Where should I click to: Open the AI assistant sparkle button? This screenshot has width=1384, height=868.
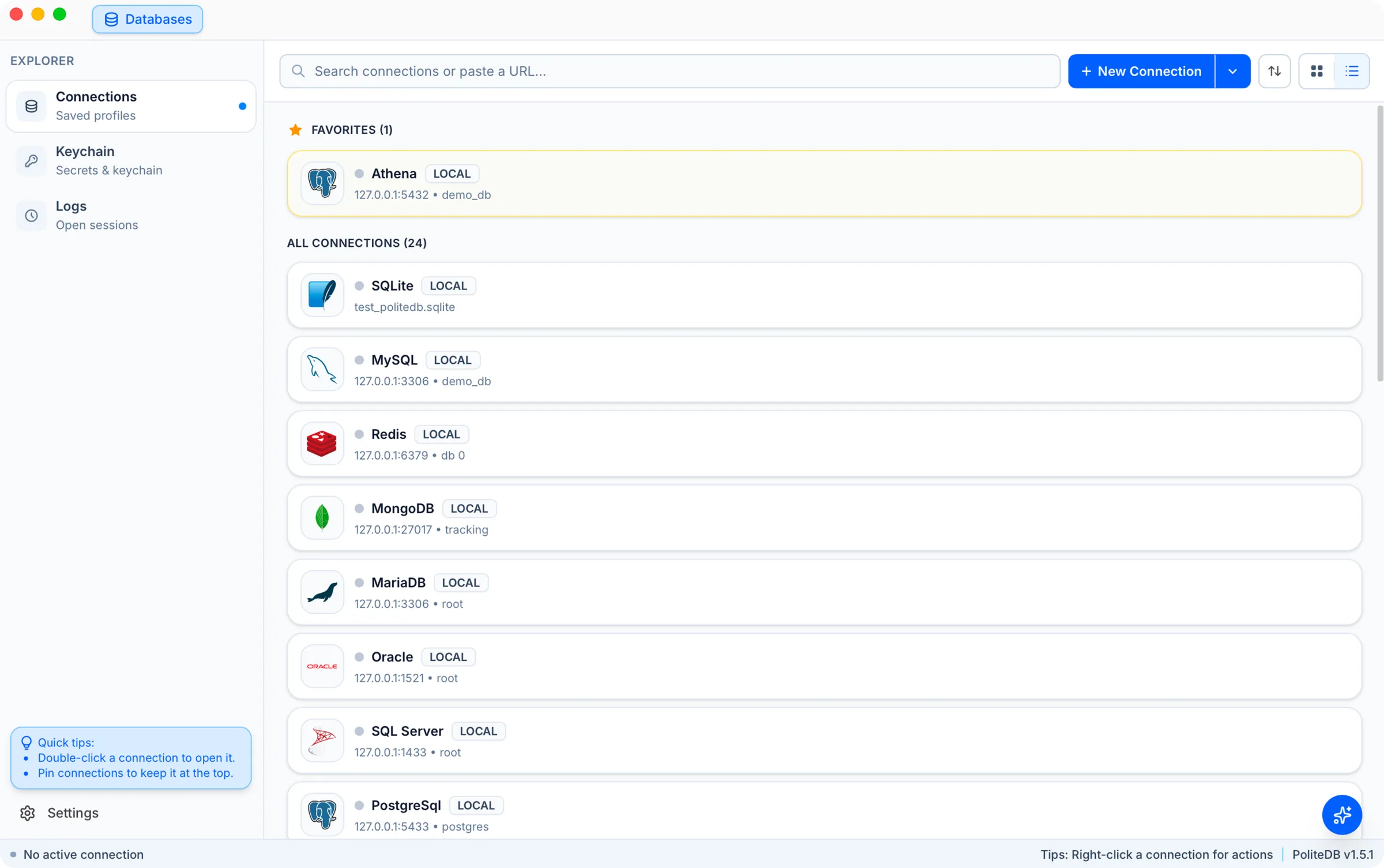click(1342, 815)
